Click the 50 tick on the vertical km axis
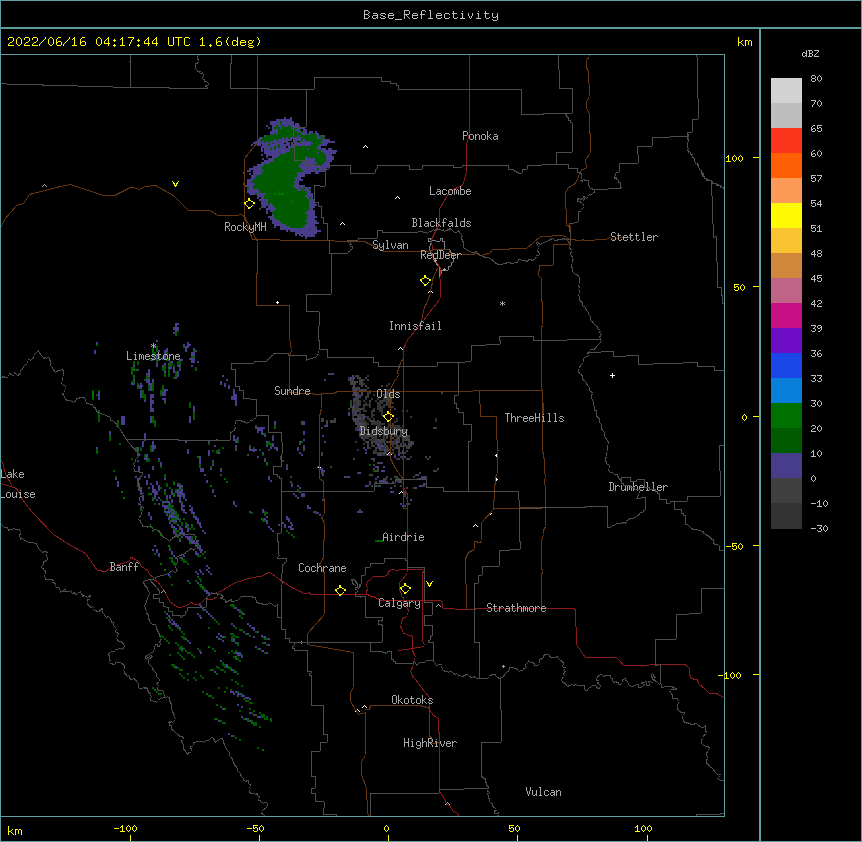The height and width of the screenshot is (842, 862). pyautogui.click(x=739, y=287)
